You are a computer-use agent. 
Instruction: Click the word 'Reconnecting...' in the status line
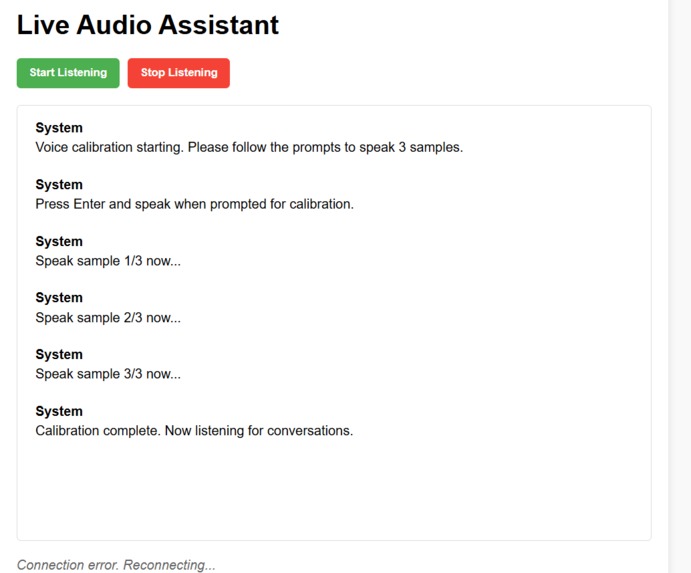[x=169, y=565]
